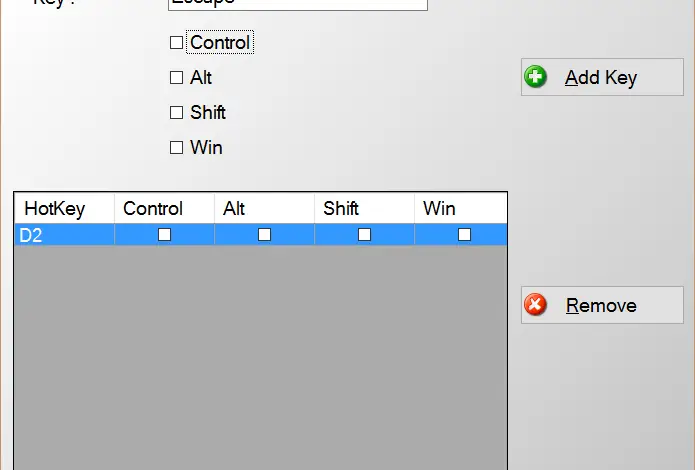Enable the Control modifier checkbox above the table
The width and height of the screenshot is (695, 470).
177,43
